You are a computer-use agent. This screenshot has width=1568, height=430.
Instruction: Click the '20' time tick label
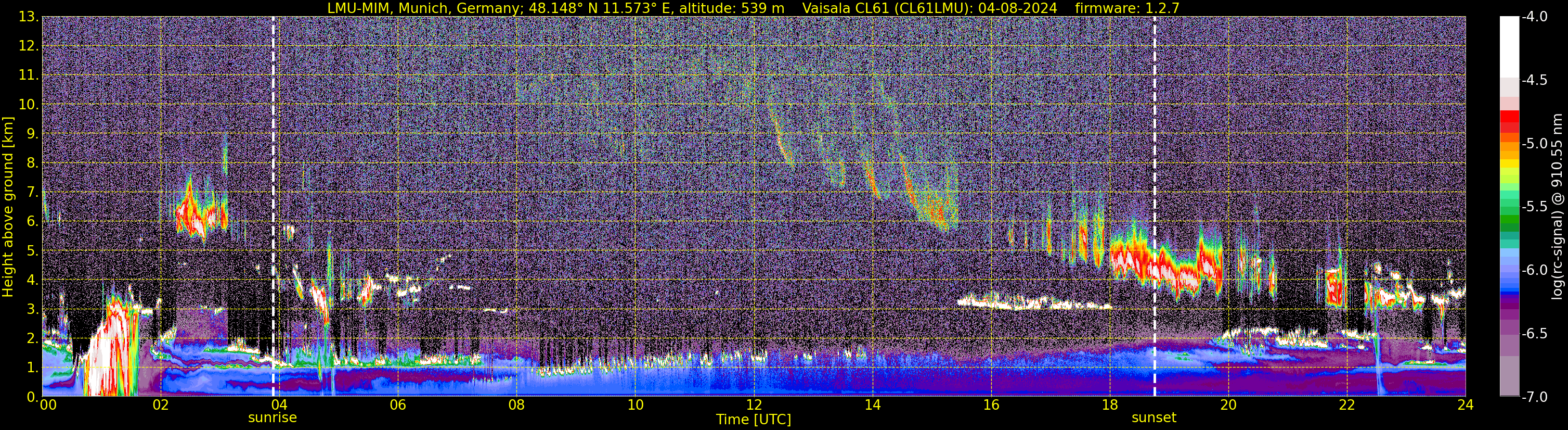(x=1228, y=405)
